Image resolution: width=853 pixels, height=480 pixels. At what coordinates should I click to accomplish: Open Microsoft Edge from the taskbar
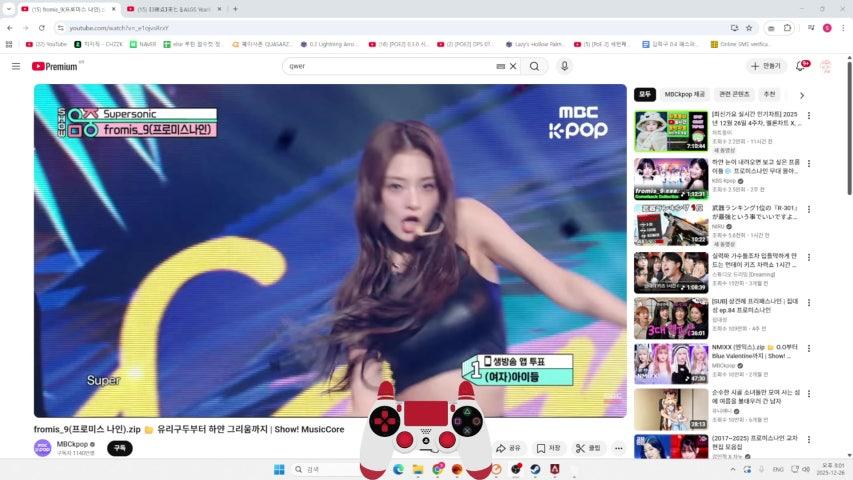[x=398, y=469]
